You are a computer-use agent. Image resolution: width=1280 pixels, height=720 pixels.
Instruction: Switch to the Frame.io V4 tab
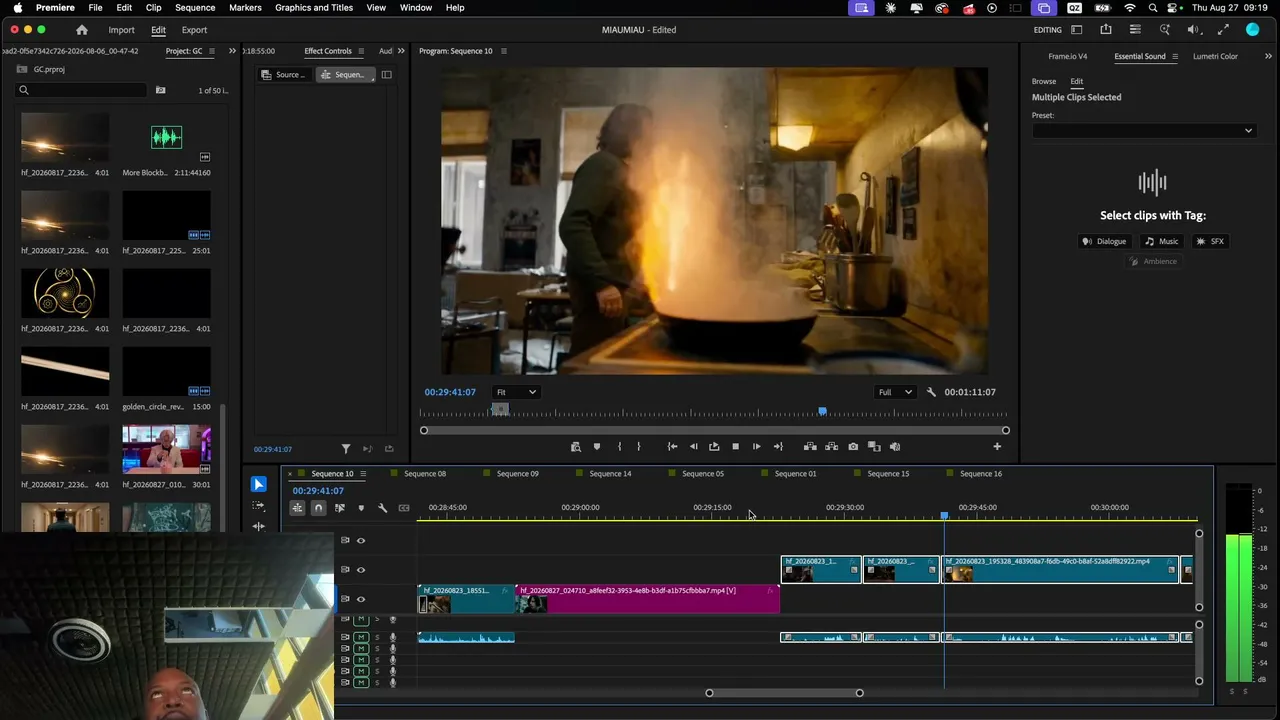[1068, 57]
